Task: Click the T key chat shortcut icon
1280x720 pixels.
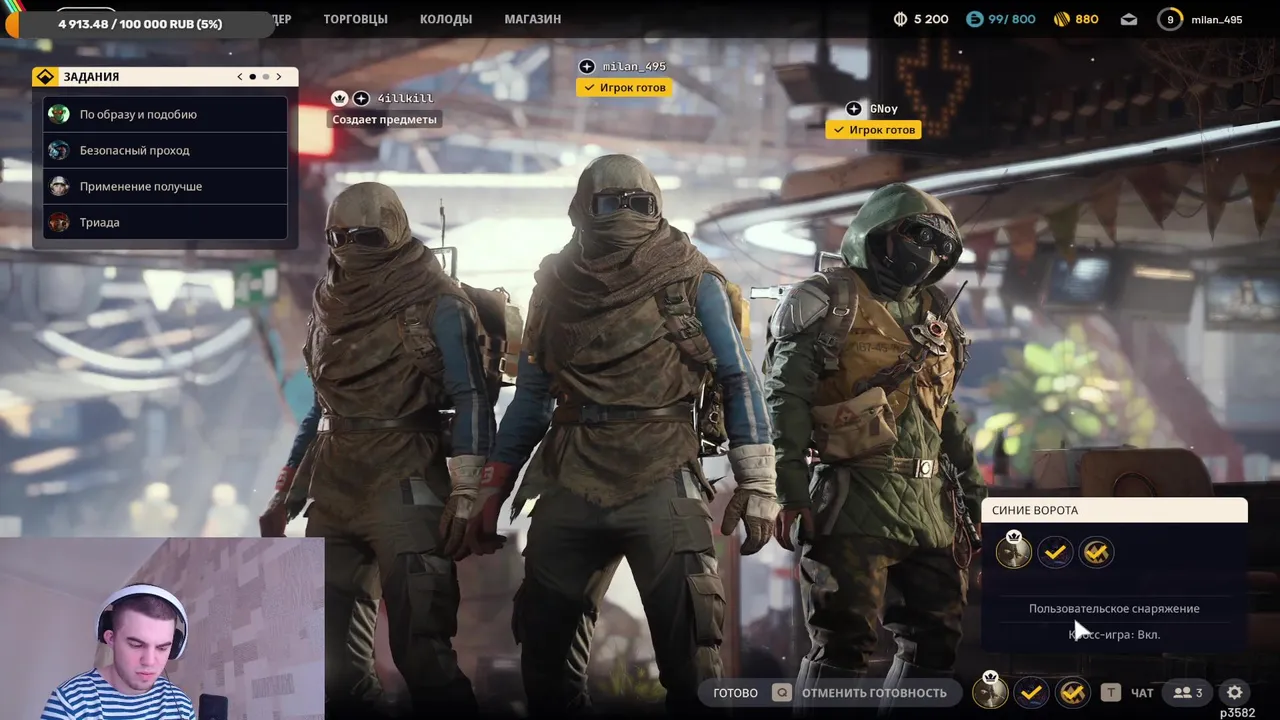Action: click(x=1110, y=692)
